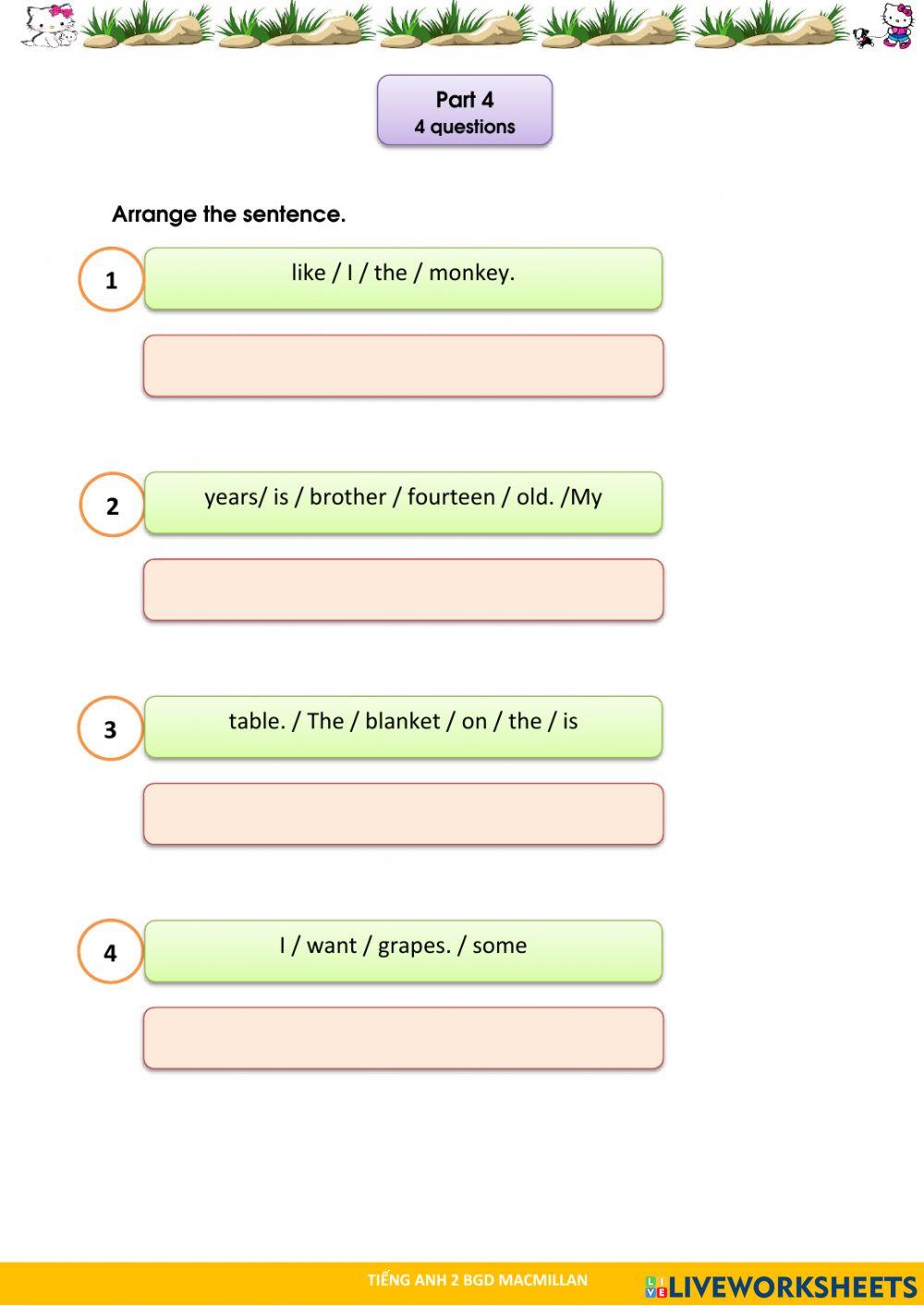Click the TIẾNG ANH 2 BGD MACMILLAN footer text

[477, 1280]
